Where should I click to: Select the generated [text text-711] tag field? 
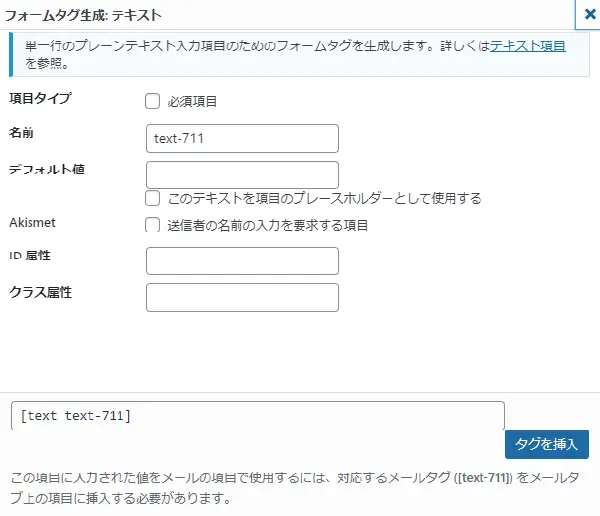click(258, 416)
